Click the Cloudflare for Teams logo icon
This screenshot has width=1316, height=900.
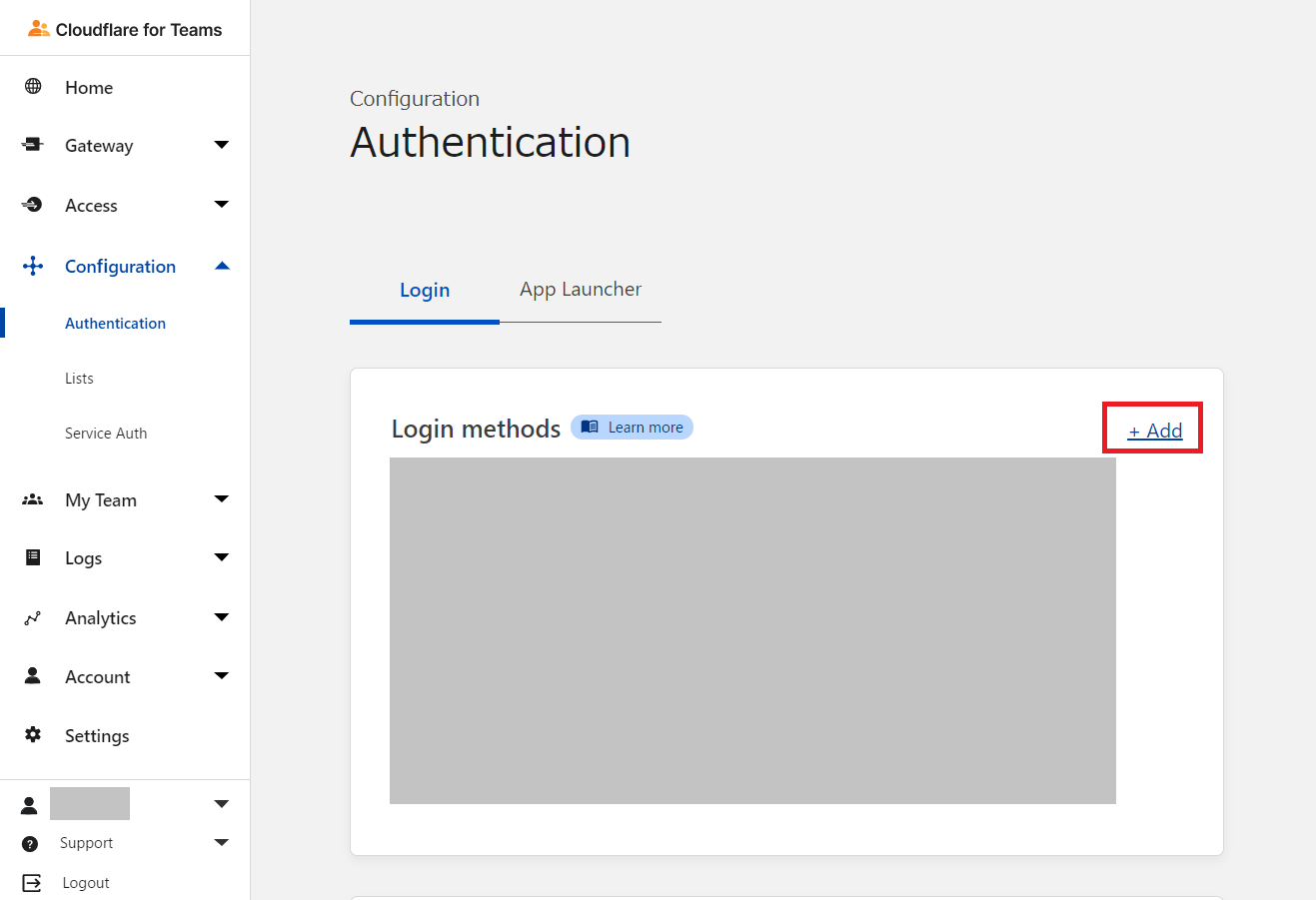coord(39,29)
